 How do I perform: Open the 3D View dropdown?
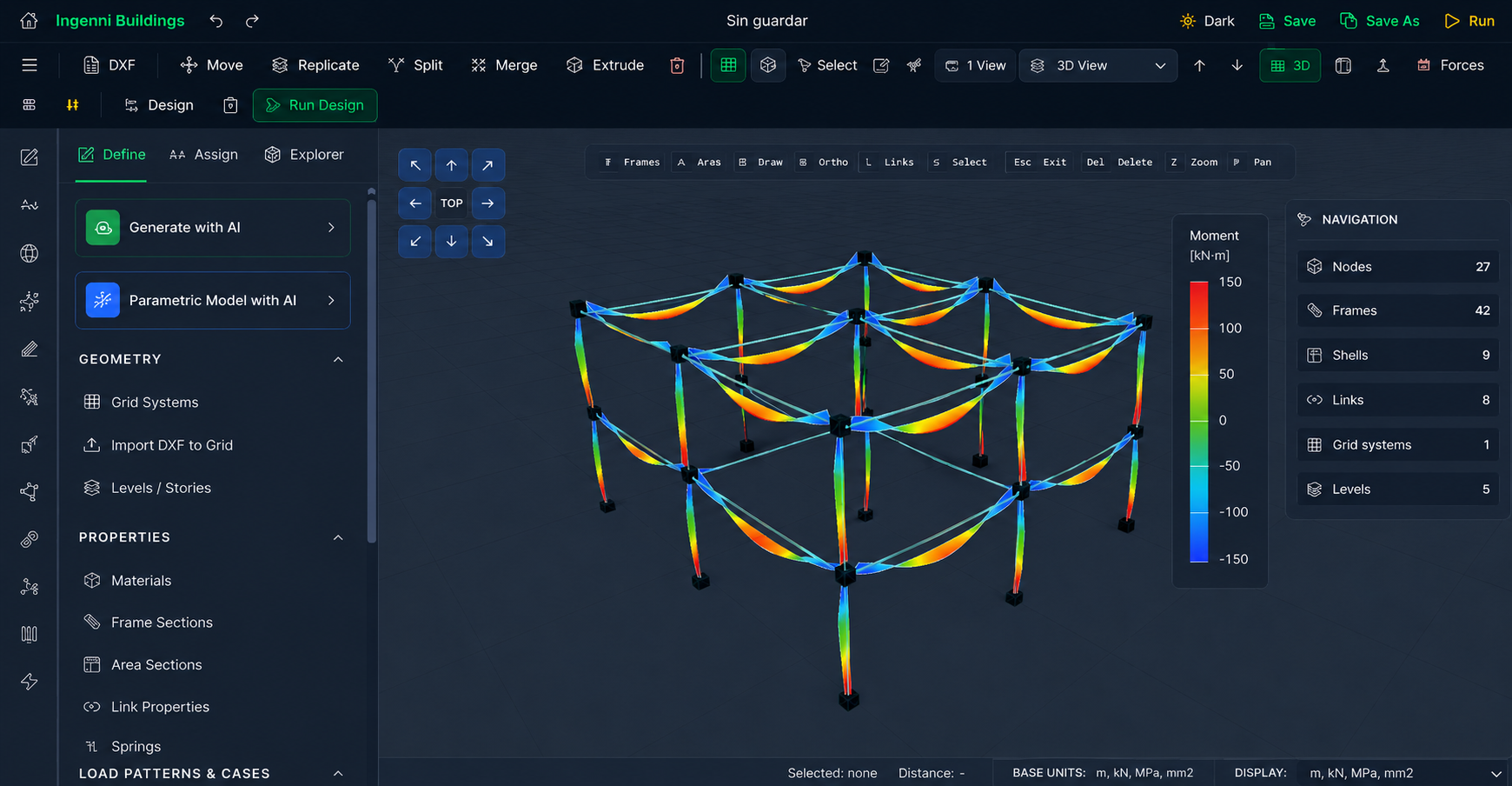[1098, 65]
